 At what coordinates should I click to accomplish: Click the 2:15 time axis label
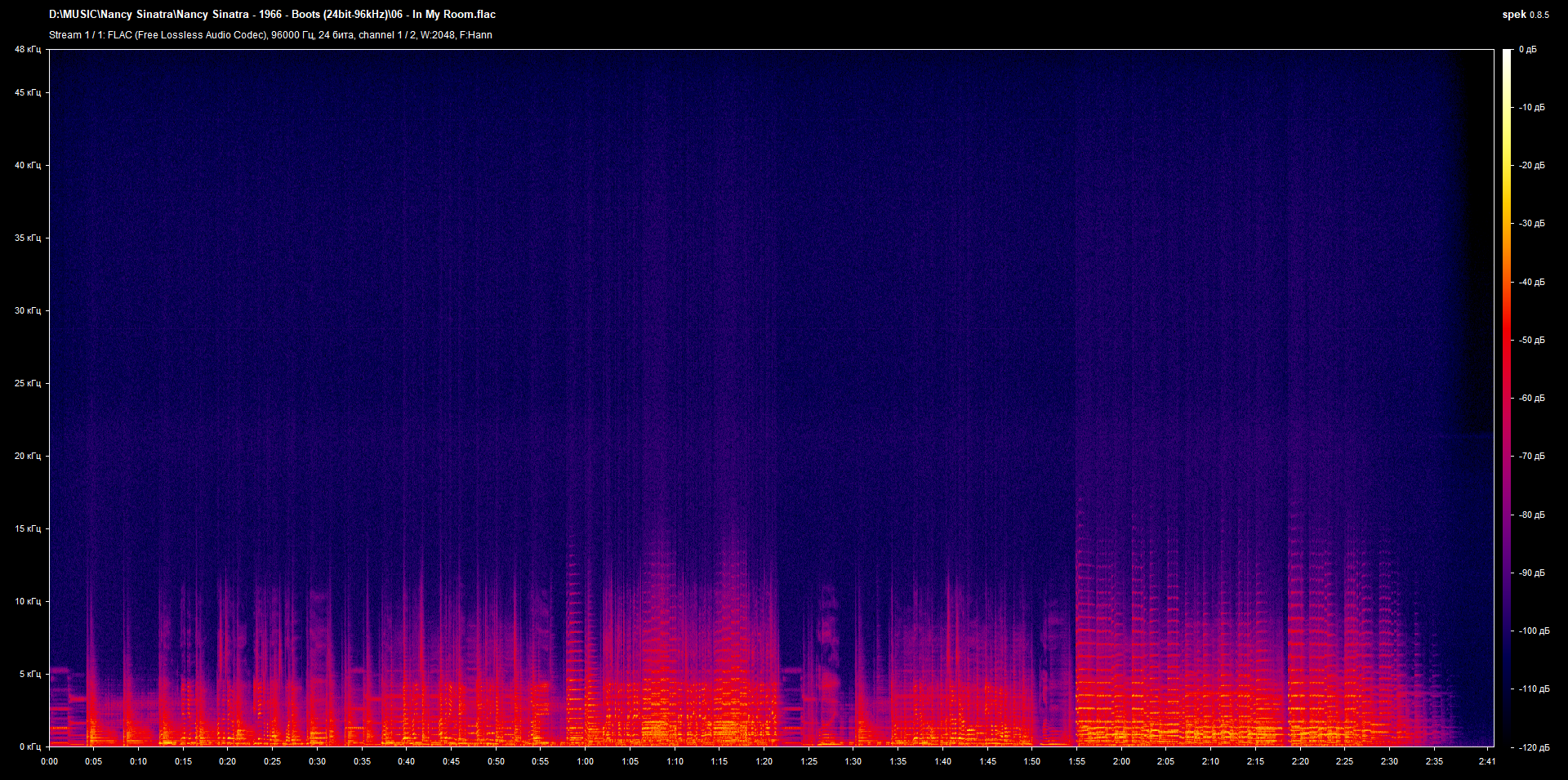click(x=1255, y=761)
